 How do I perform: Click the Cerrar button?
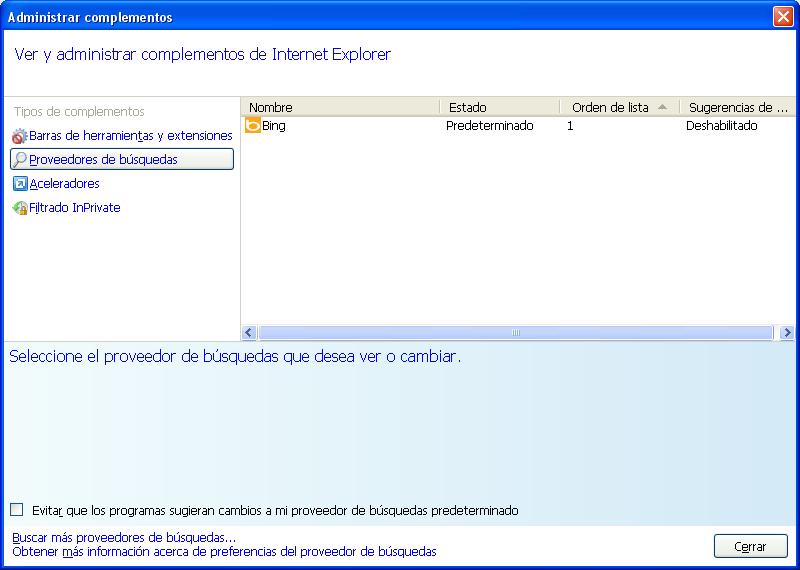[x=751, y=547]
